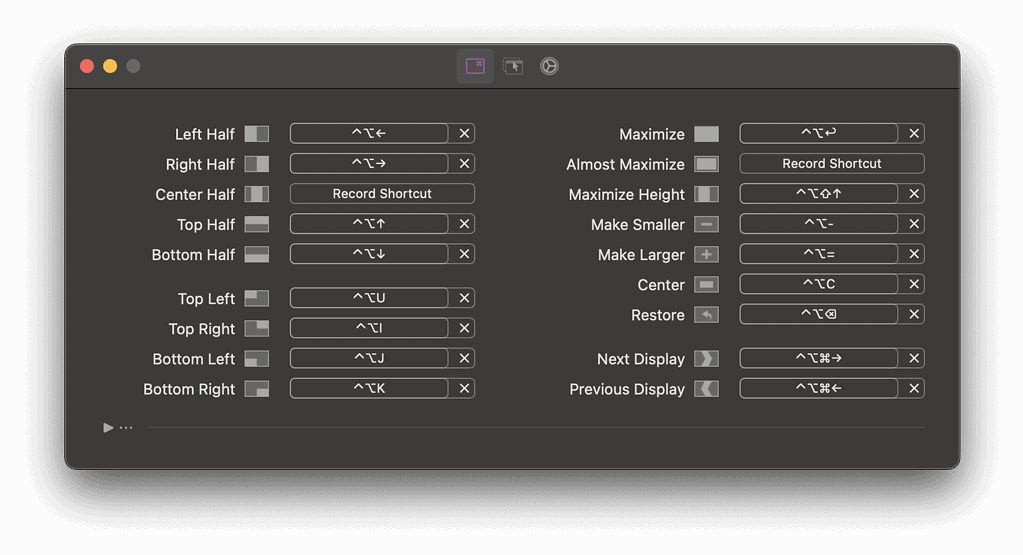Expand the additional shortcuts disclosure triangle
This screenshot has width=1023, height=555.
click(108, 428)
